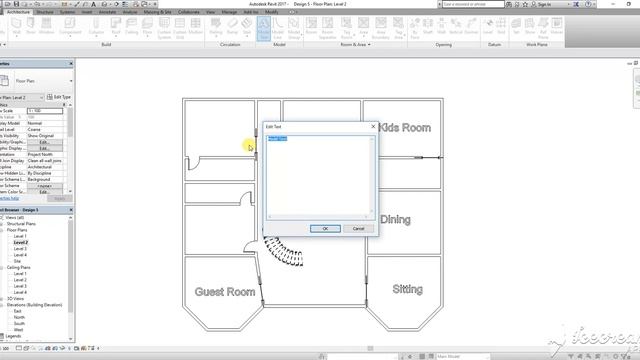
Task: Select the Room tool
Action: 311,27
